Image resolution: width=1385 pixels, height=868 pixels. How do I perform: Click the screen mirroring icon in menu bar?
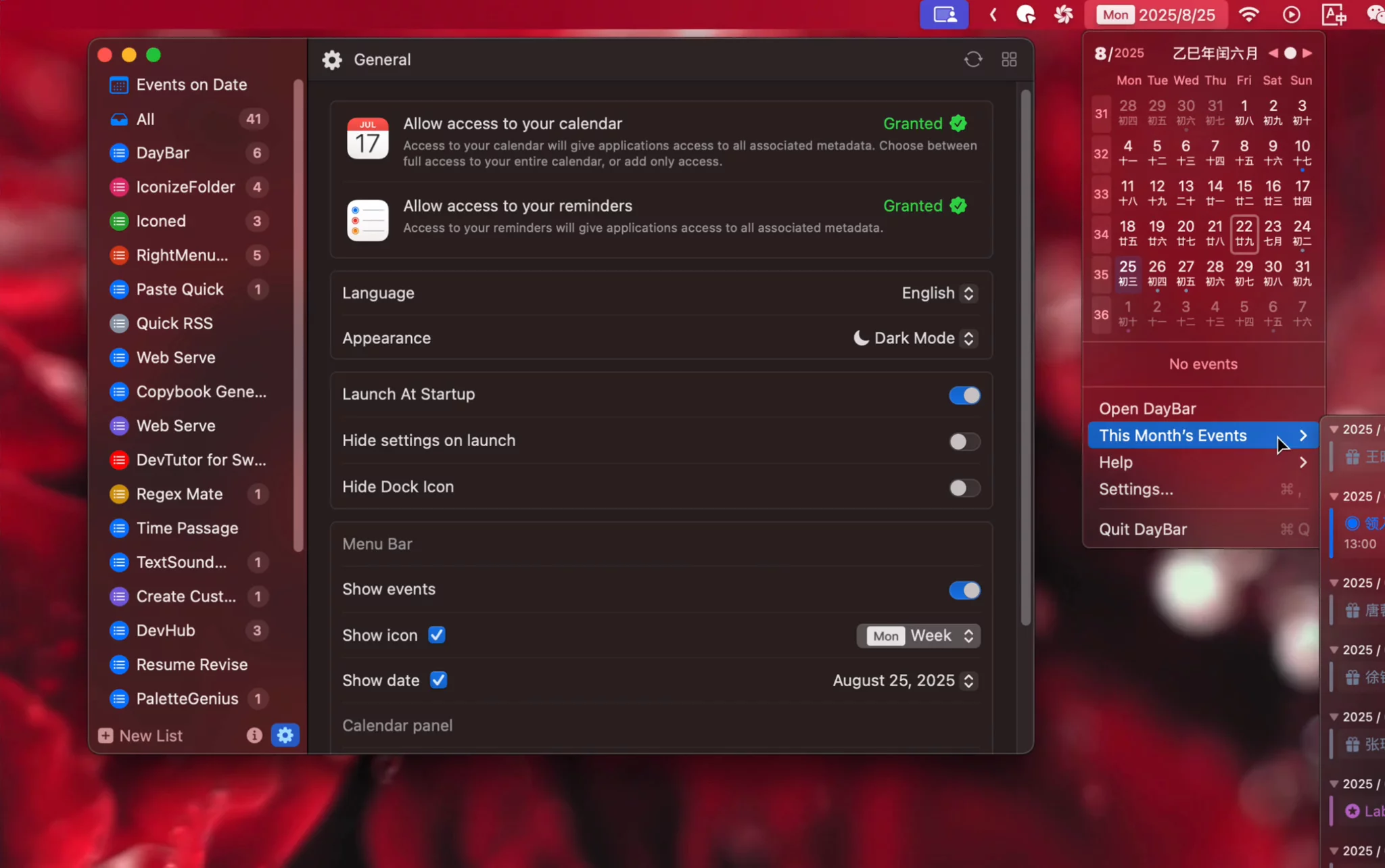click(944, 14)
